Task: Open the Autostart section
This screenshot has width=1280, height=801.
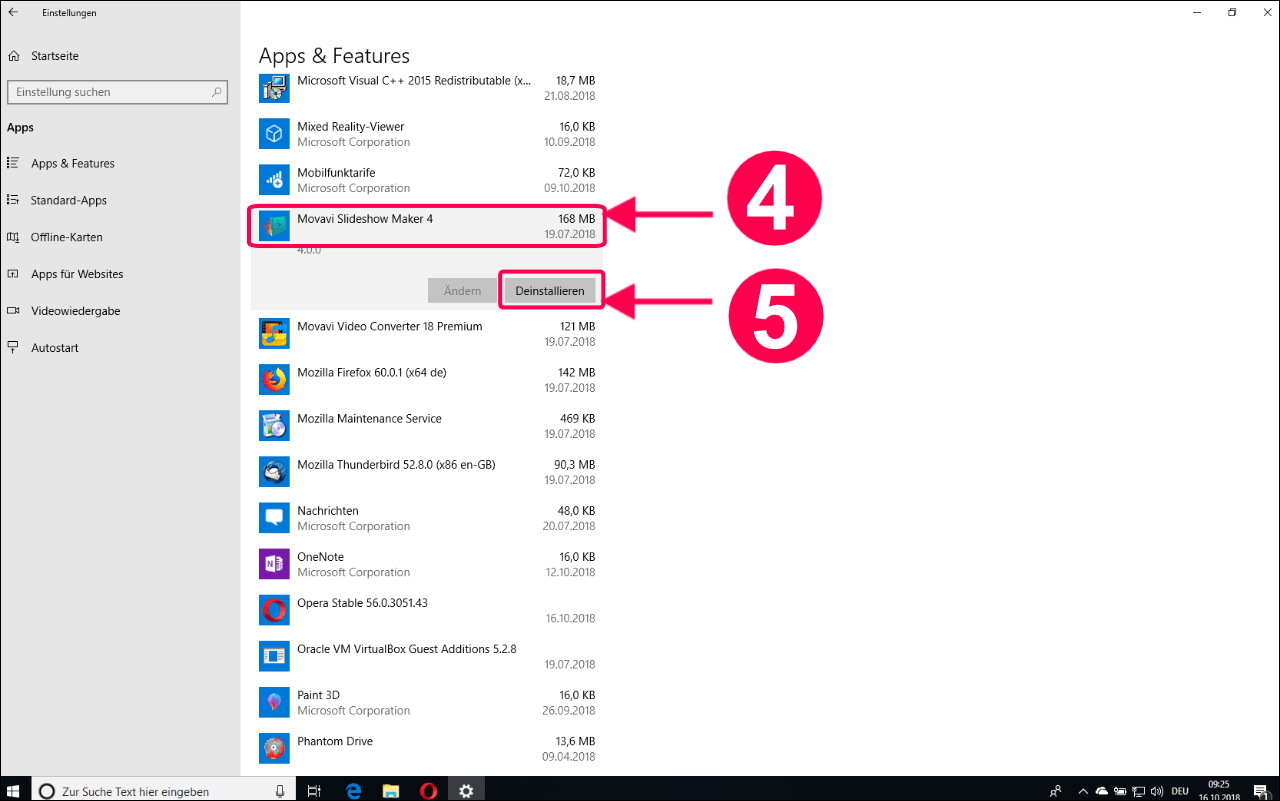Action: click(54, 348)
